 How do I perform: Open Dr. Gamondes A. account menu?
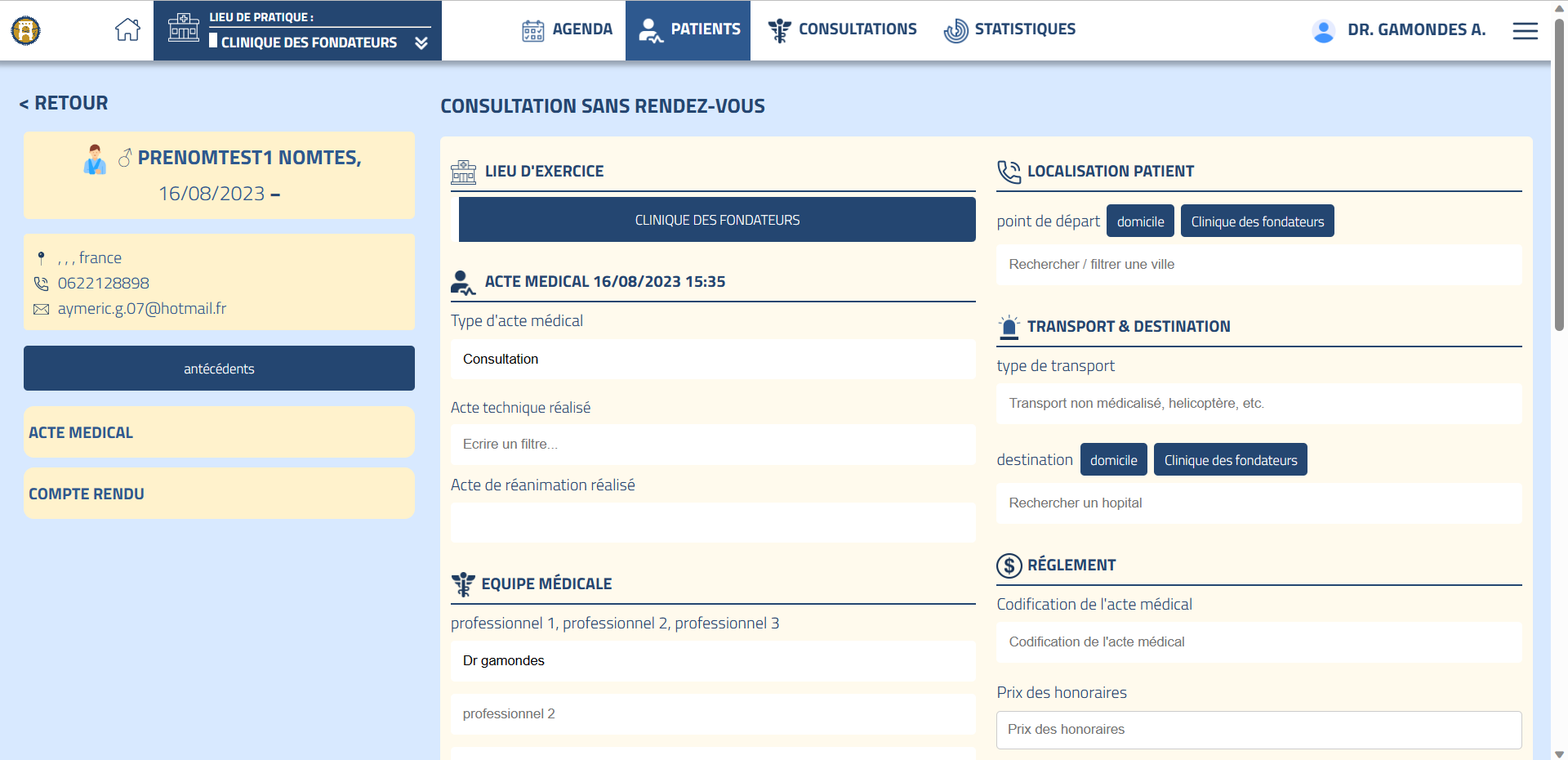point(1416,30)
